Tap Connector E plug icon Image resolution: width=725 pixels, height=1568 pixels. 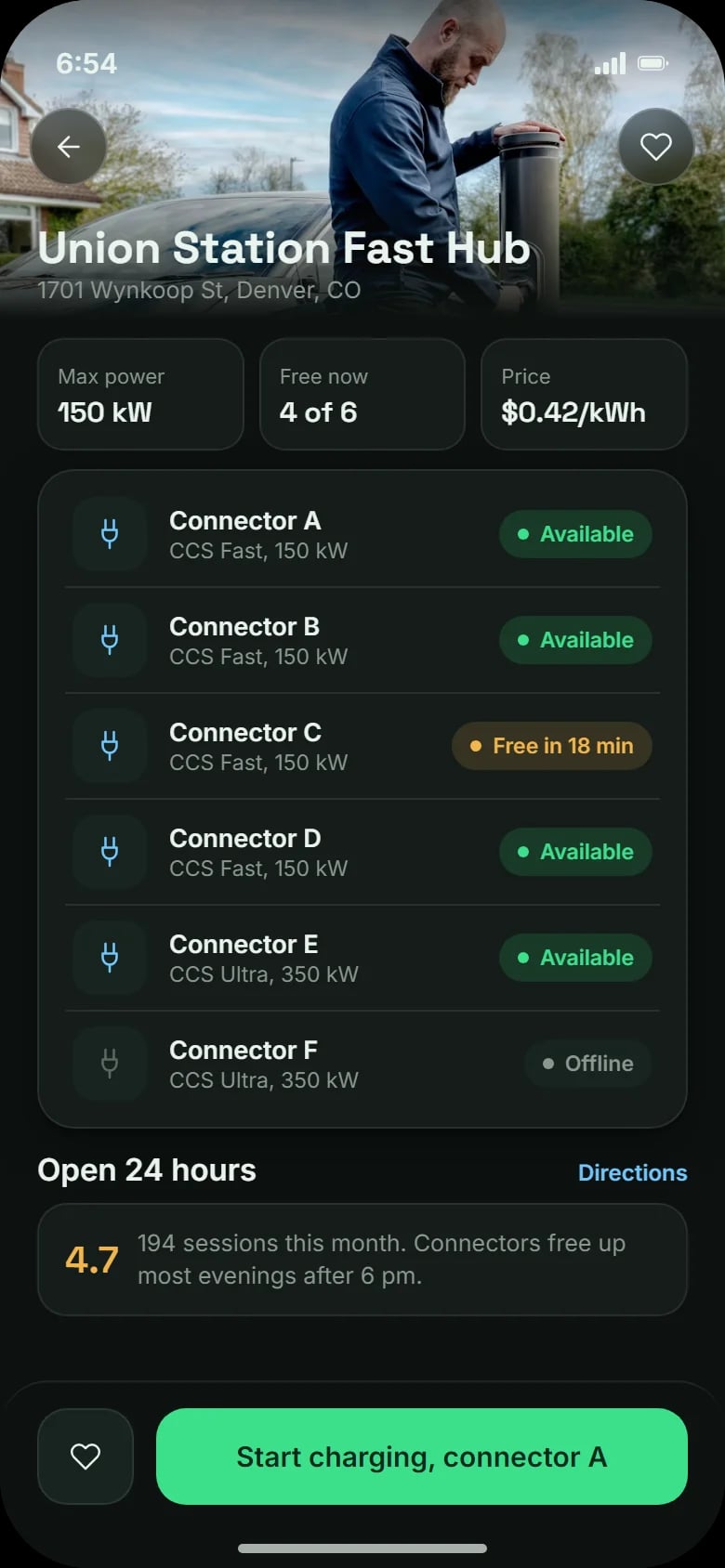[110, 958]
